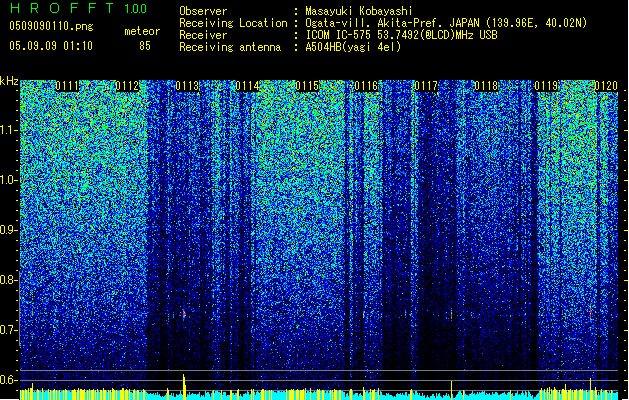
Task: Click the 0115 time marker
Action: coord(306,86)
